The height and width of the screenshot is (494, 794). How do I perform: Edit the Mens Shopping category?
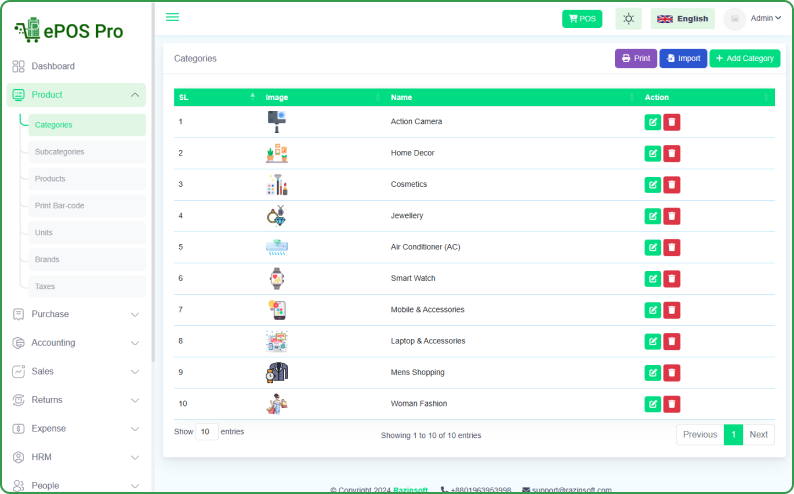click(653, 372)
